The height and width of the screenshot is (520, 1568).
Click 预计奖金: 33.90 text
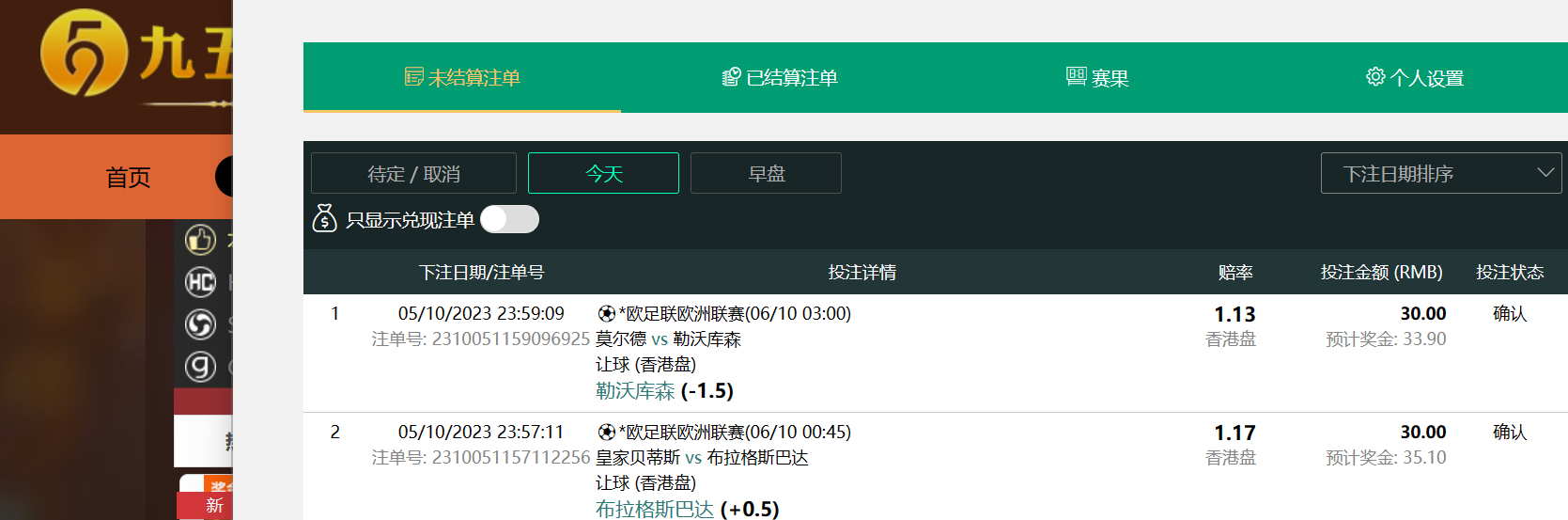(x=1386, y=339)
